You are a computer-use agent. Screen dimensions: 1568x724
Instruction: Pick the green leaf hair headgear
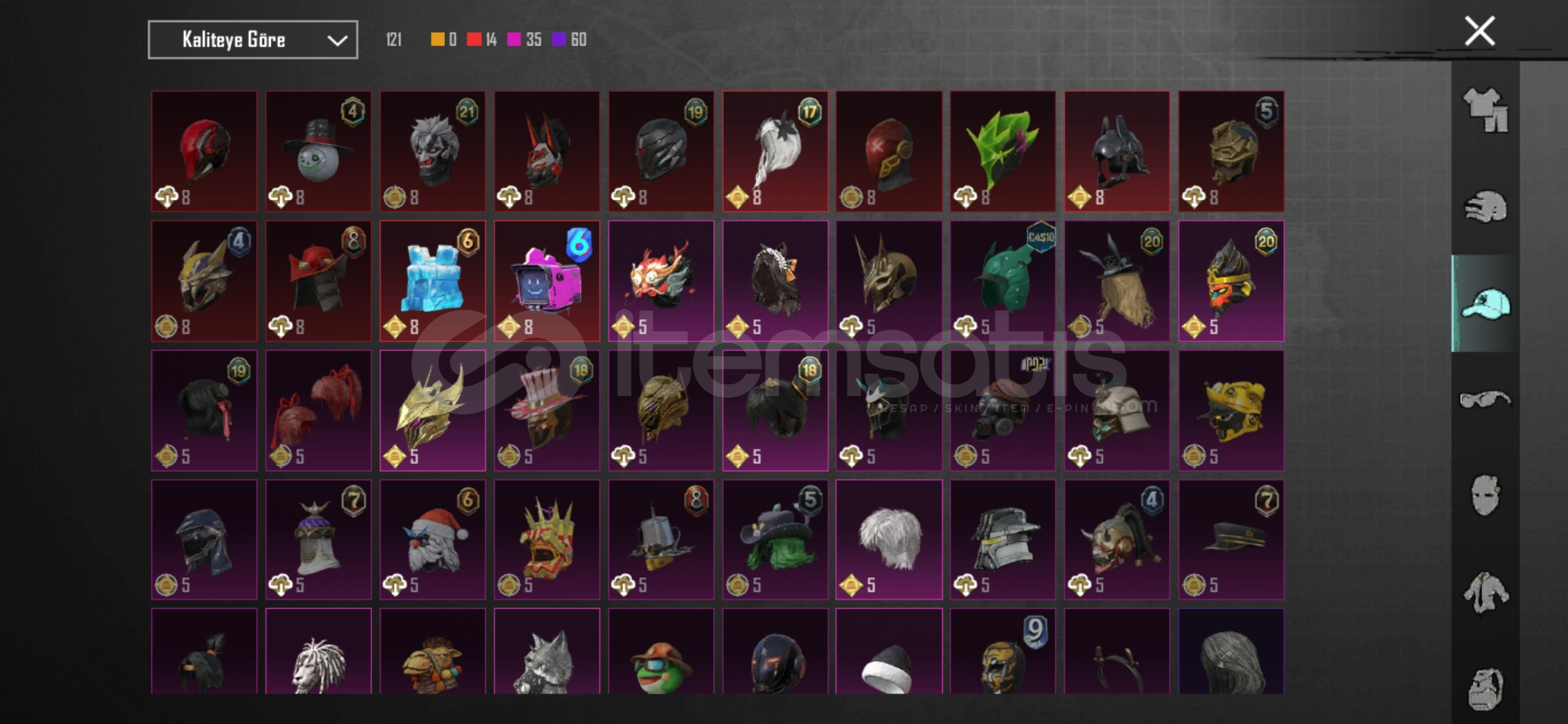click(1003, 152)
